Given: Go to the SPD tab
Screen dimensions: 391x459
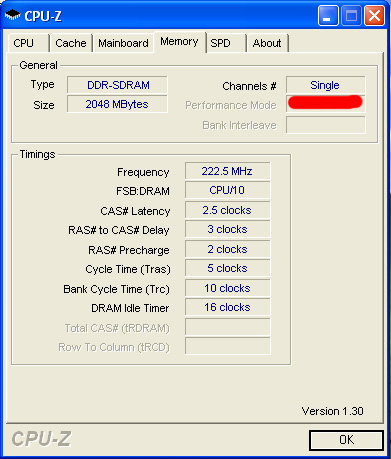Looking at the screenshot, I should pyautogui.click(x=226, y=43).
